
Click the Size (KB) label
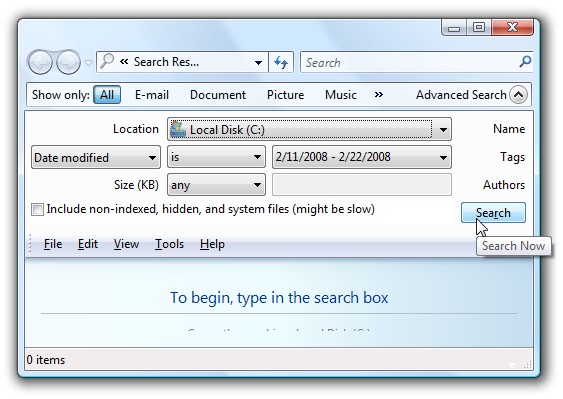[136, 185]
